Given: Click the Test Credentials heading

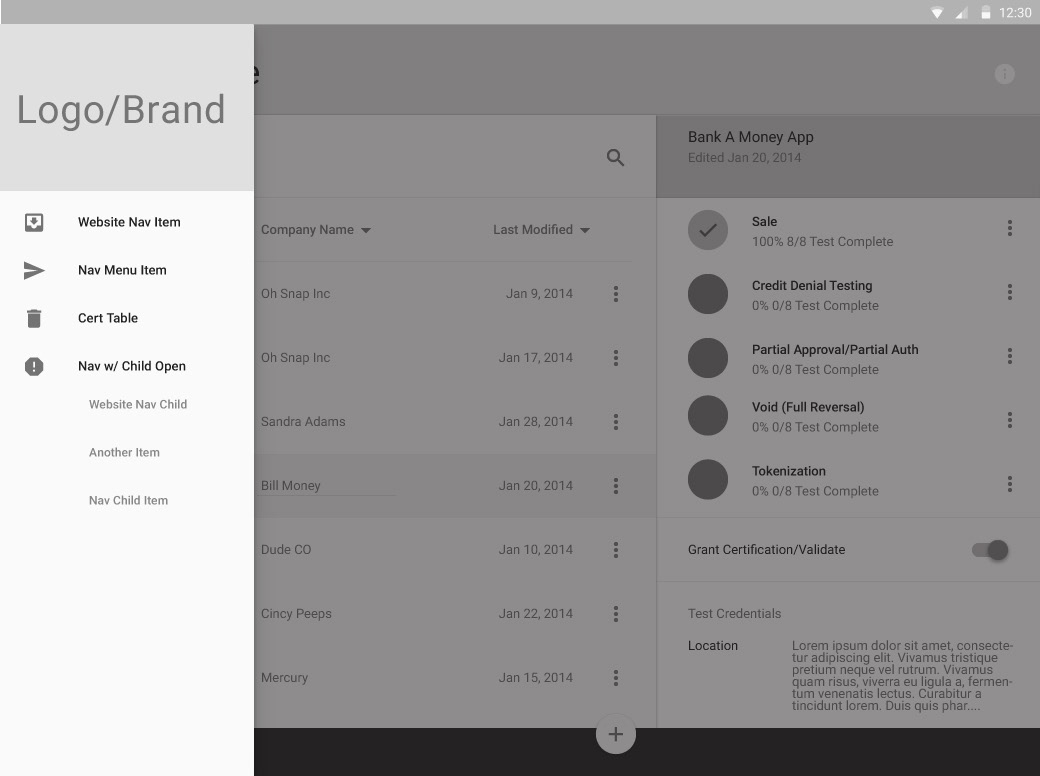Looking at the screenshot, I should (734, 614).
